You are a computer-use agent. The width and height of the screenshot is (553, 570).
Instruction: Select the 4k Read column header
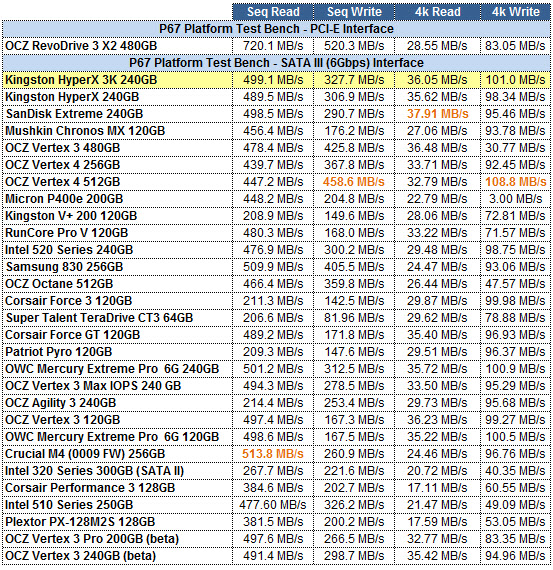pos(437,12)
